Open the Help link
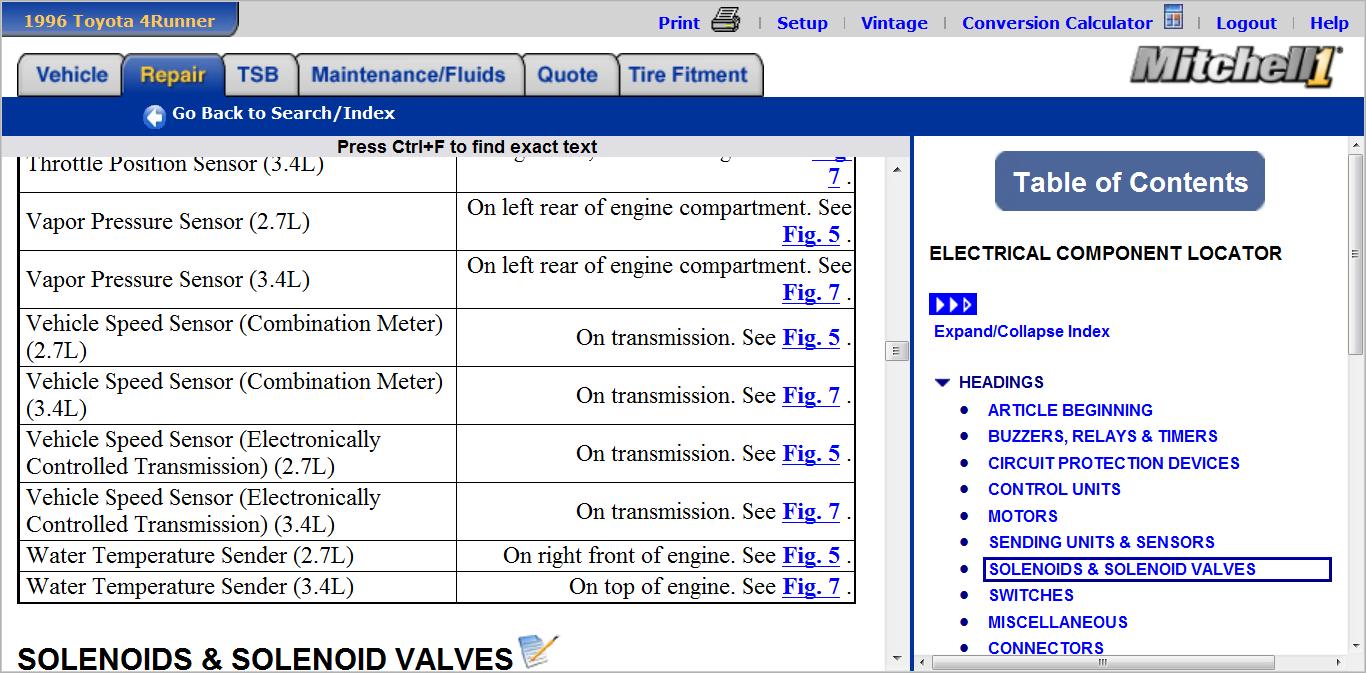Screen dimensions: 1366x673 pos(1329,23)
